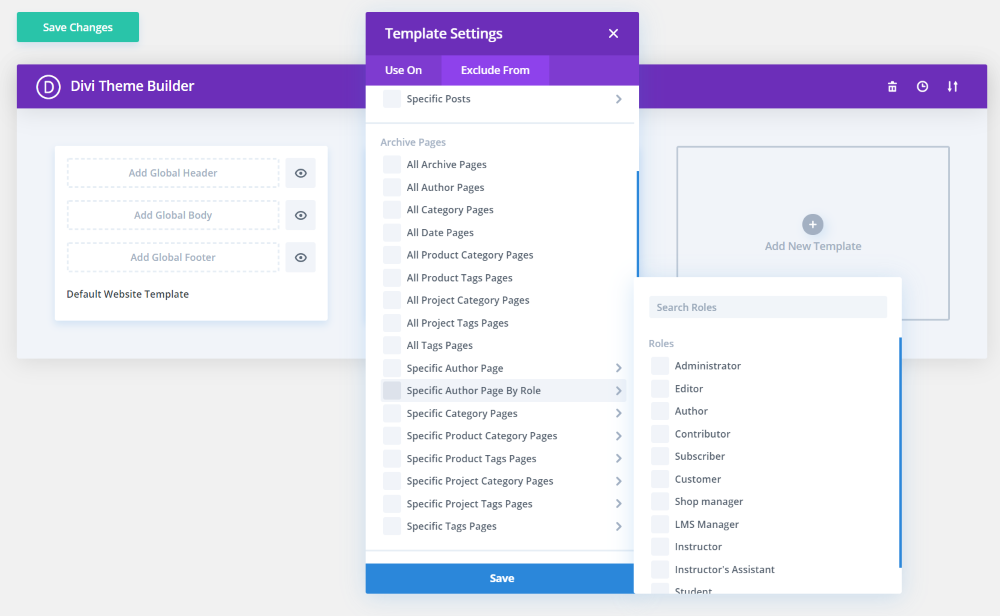The image size is (1000, 616).
Task: Check the Shop manager role checkbox
Action: coord(660,502)
